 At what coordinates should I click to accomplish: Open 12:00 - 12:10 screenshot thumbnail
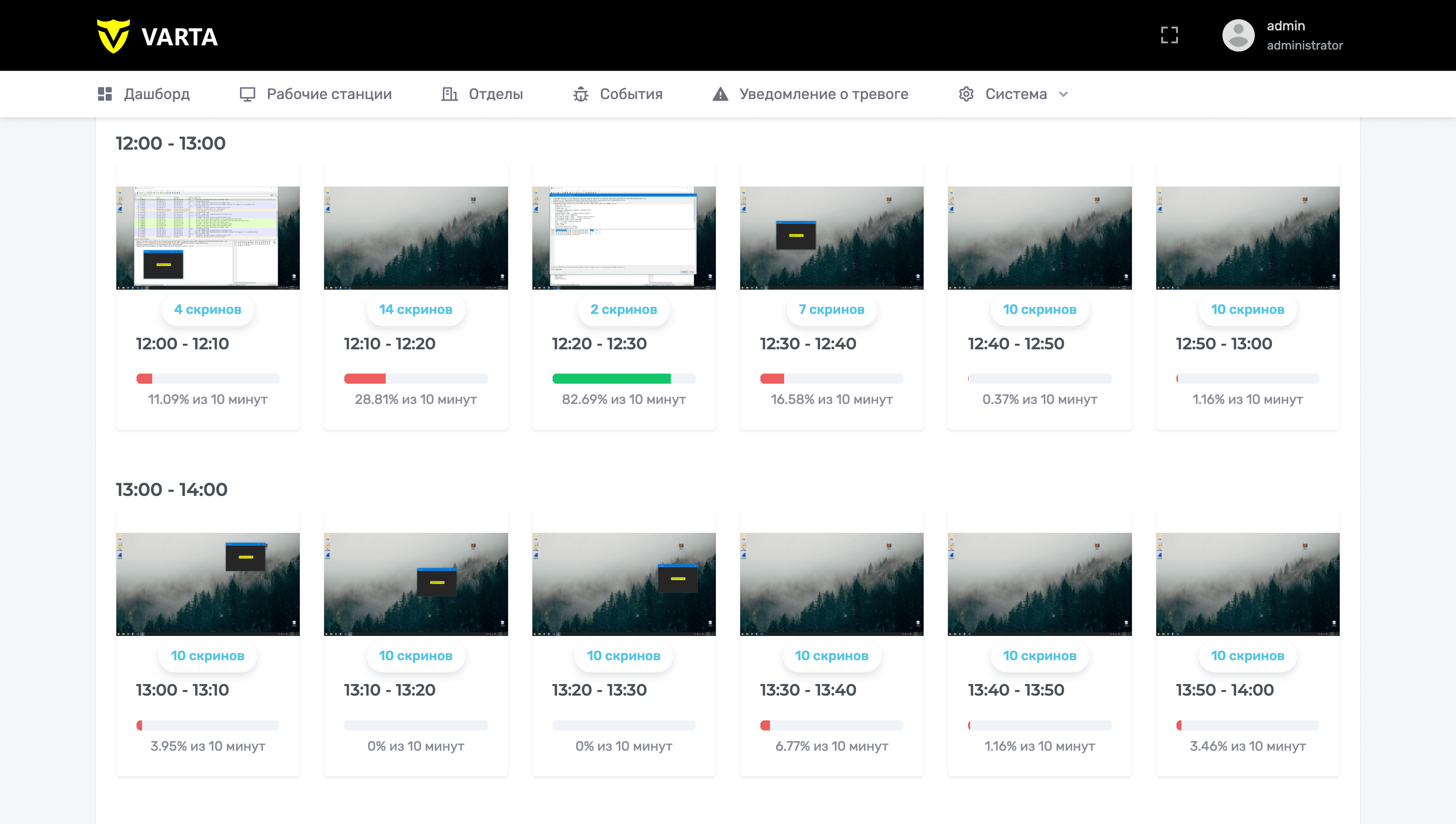208,238
